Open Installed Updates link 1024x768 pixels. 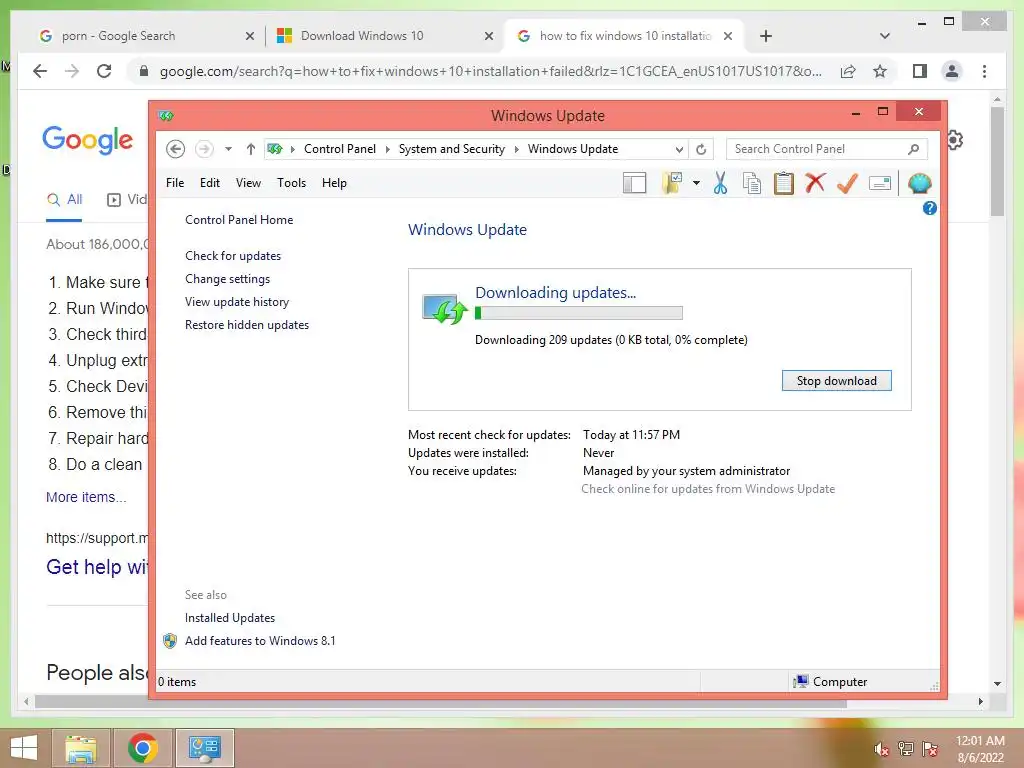point(230,618)
